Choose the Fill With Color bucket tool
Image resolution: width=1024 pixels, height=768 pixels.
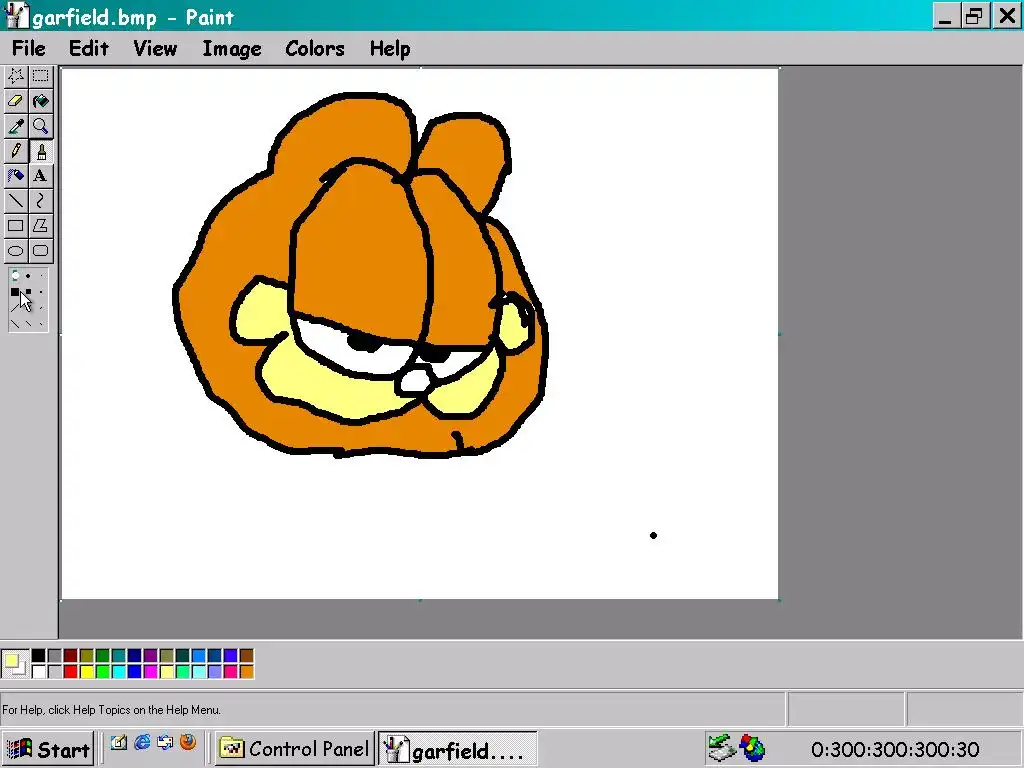click(40, 101)
